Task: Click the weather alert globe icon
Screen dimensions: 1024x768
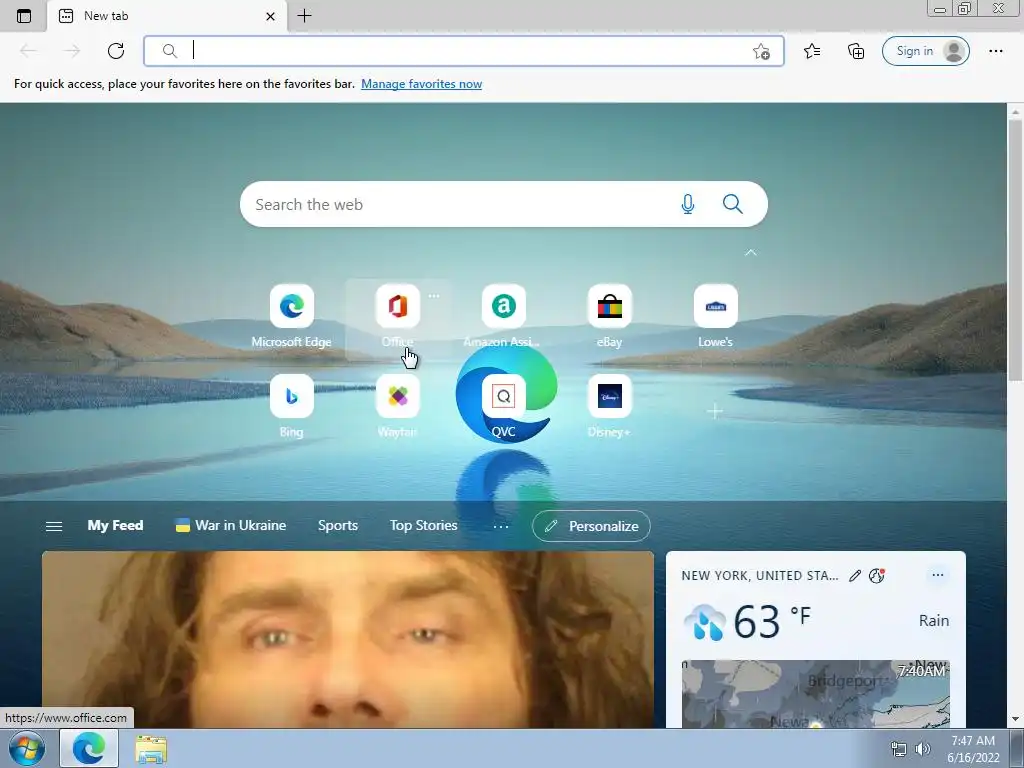Action: 876,575
